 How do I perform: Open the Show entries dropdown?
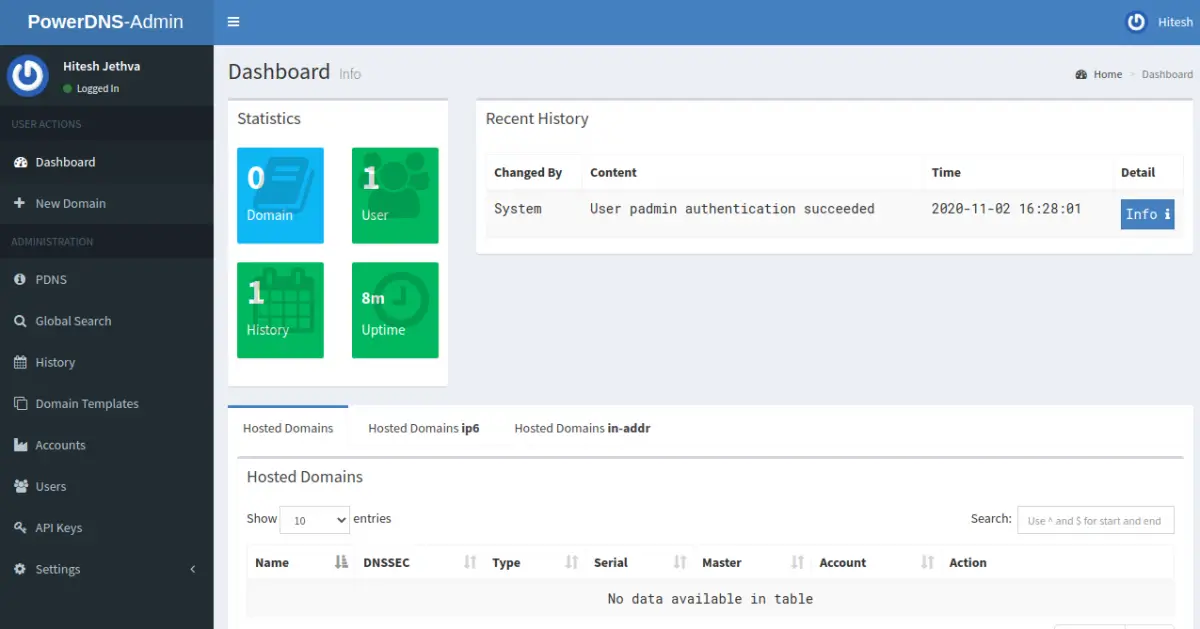click(x=314, y=520)
